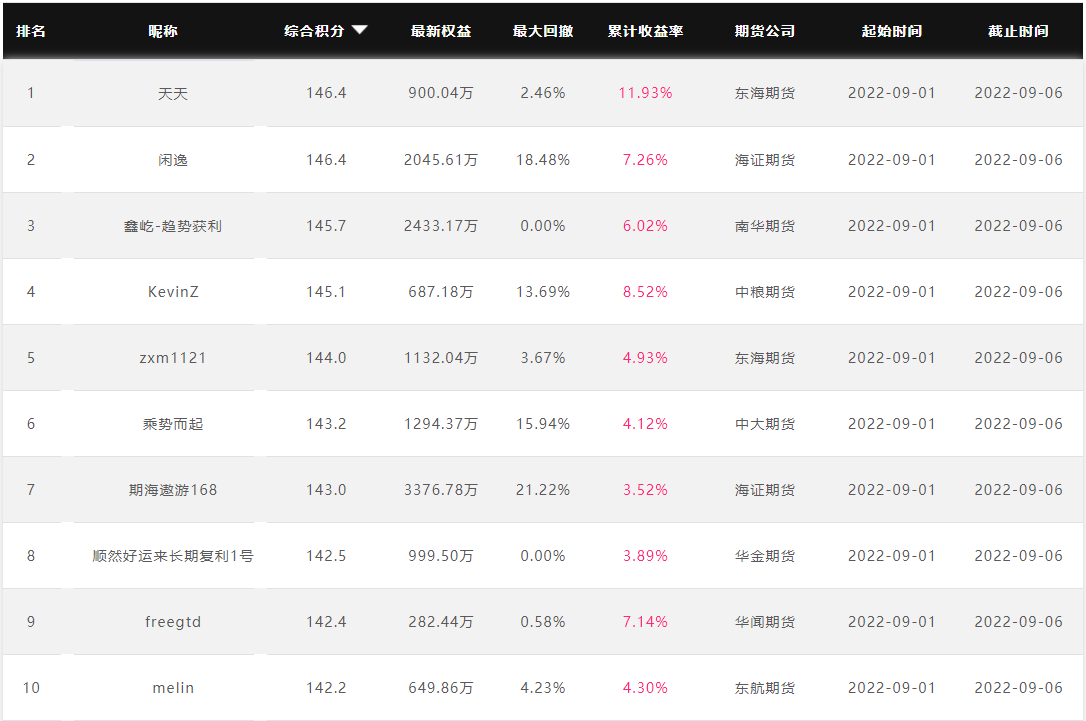Viewport: 1086px width, 721px height.
Task: Select nickname 闲逸 in rank 2
Action: [173, 160]
